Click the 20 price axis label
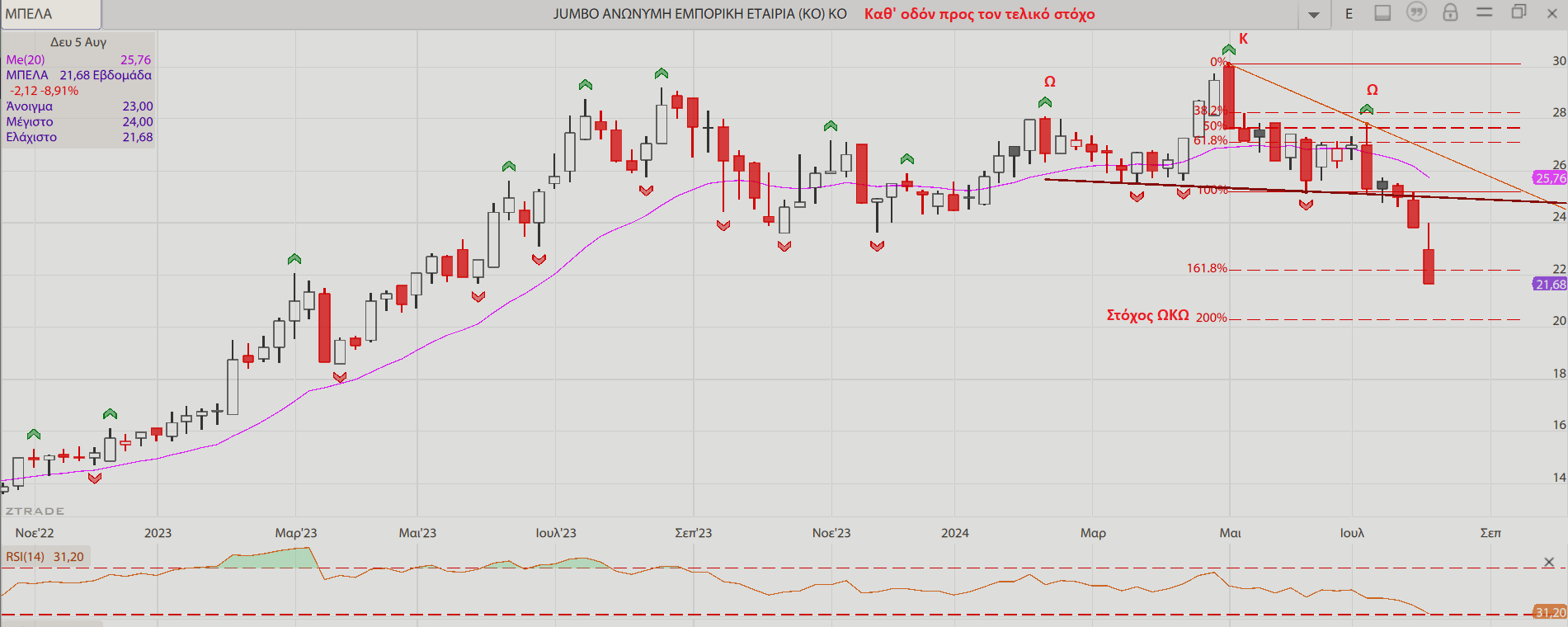Screen dimensions: 1568x627 pos(1559,321)
